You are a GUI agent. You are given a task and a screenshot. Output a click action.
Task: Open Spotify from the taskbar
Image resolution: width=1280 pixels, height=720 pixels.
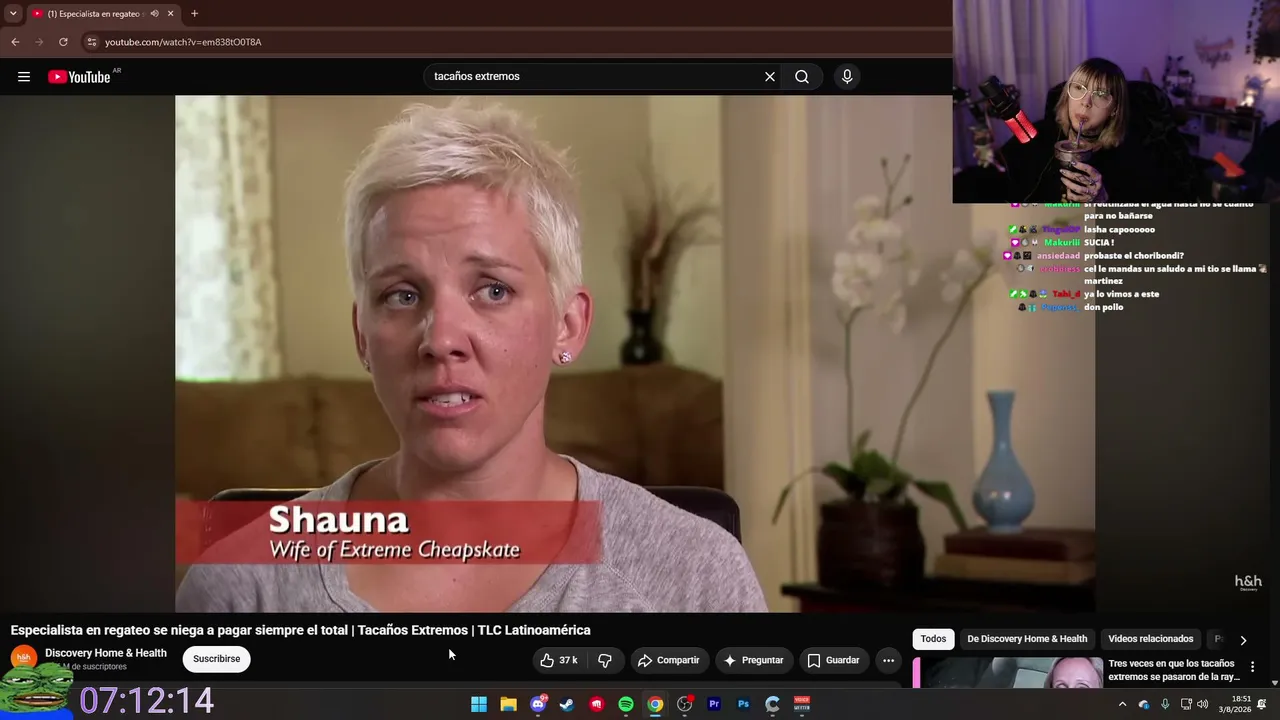click(626, 704)
